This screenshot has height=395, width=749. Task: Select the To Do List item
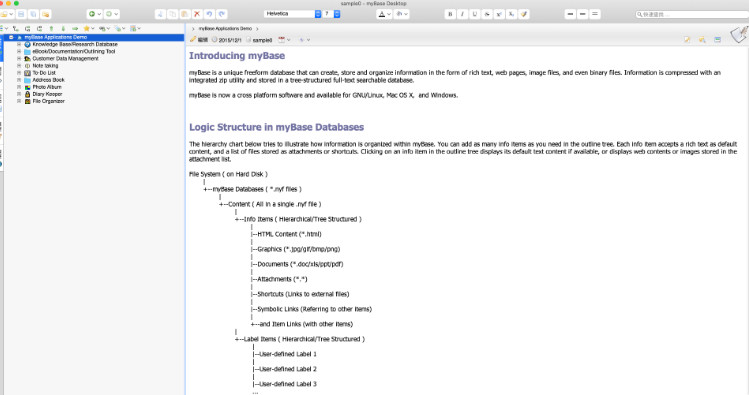[44, 73]
